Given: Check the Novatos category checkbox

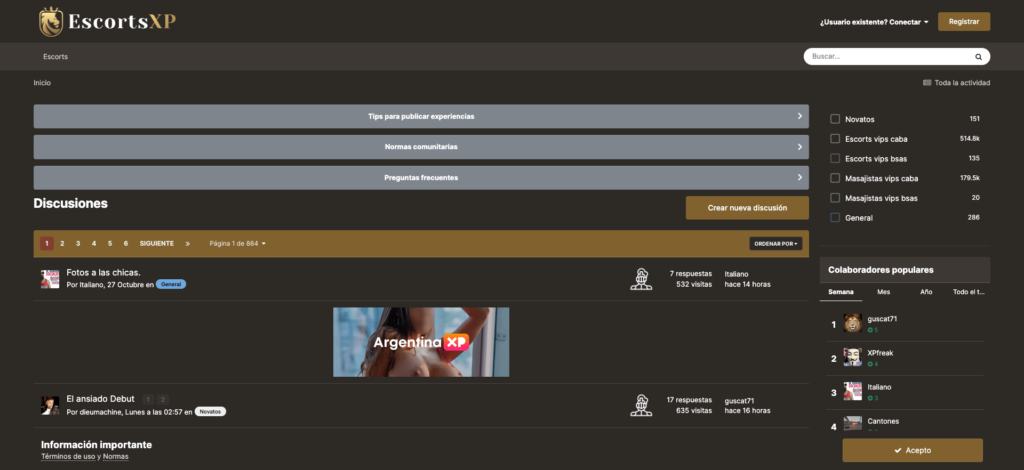Looking at the screenshot, I should (x=835, y=119).
